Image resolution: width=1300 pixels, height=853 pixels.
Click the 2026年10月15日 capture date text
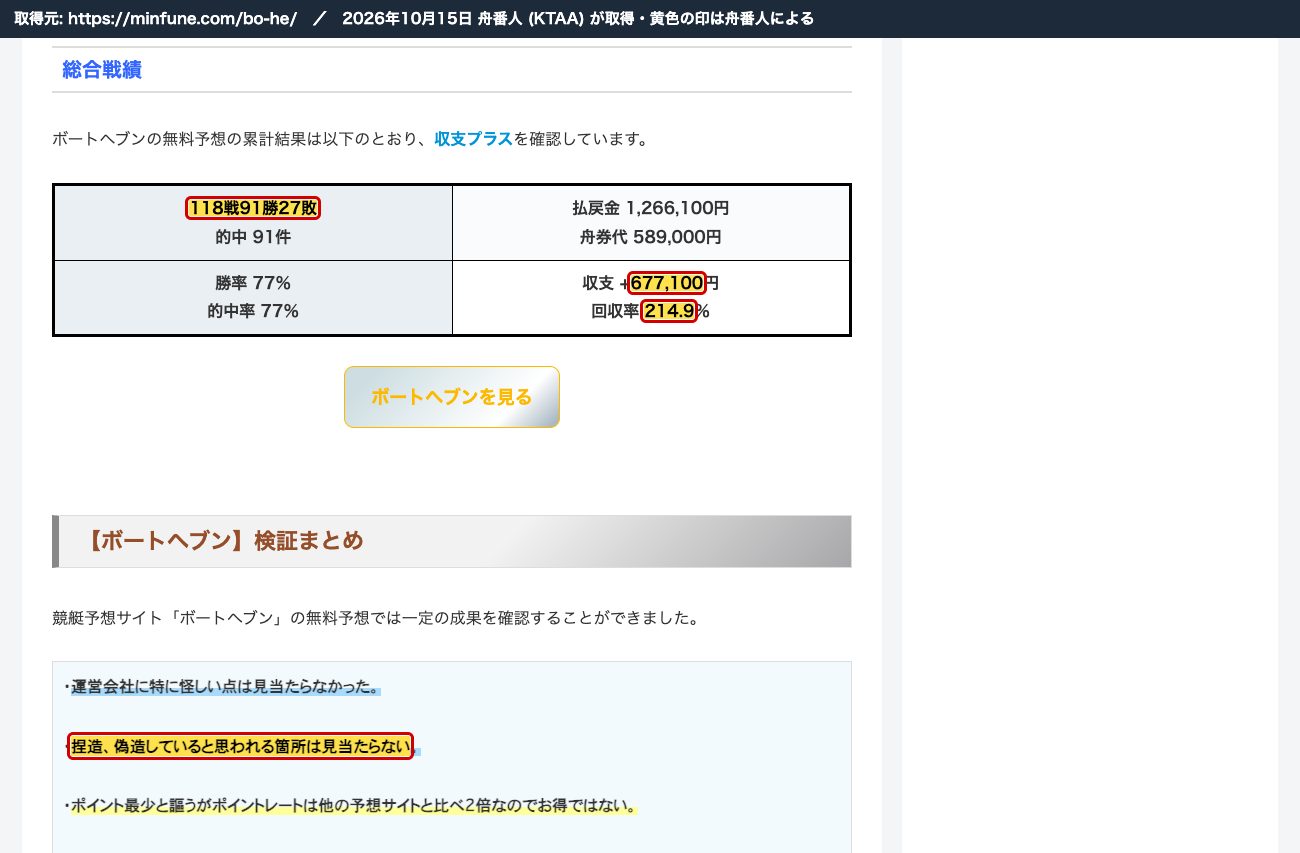(x=406, y=19)
